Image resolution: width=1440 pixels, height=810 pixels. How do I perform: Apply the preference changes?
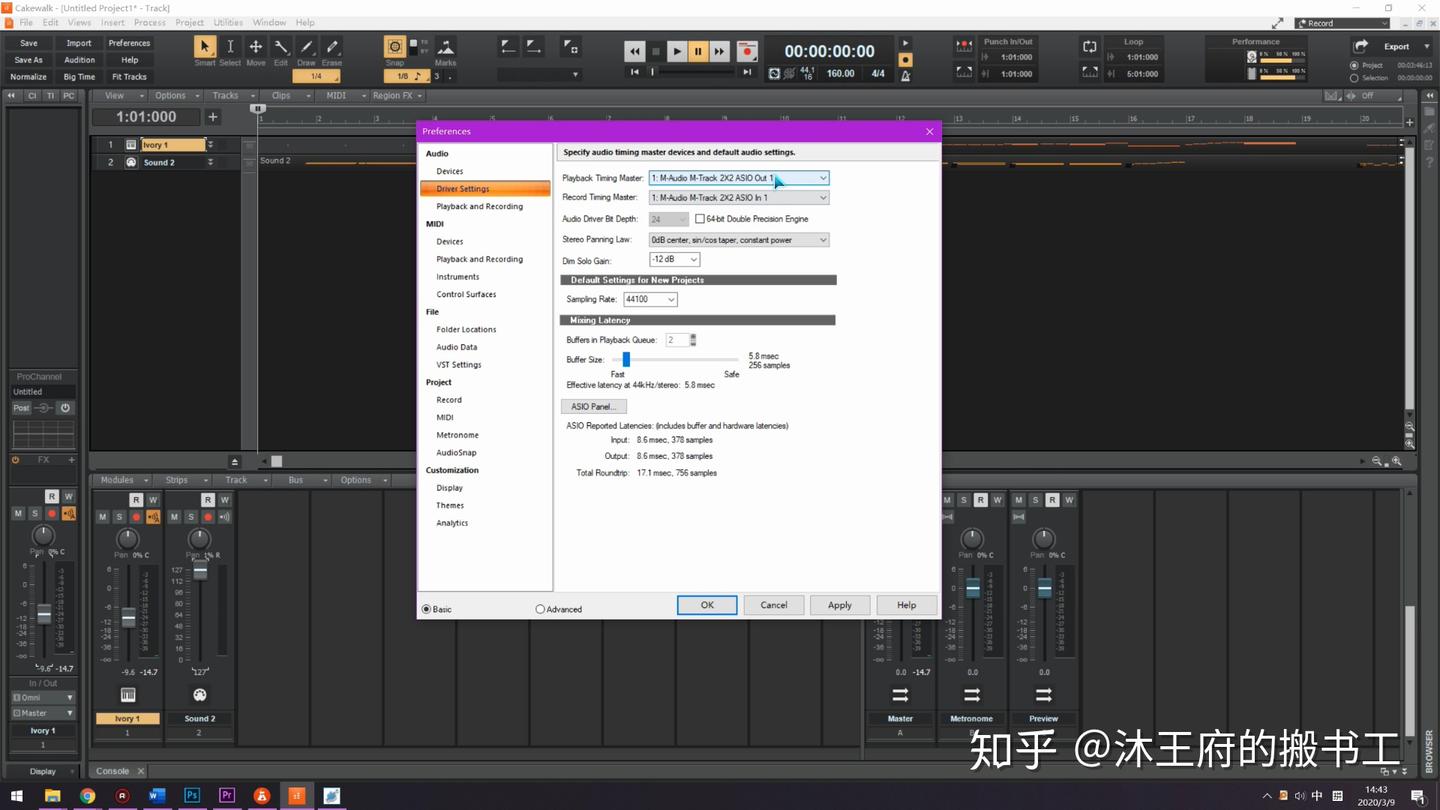pos(839,604)
